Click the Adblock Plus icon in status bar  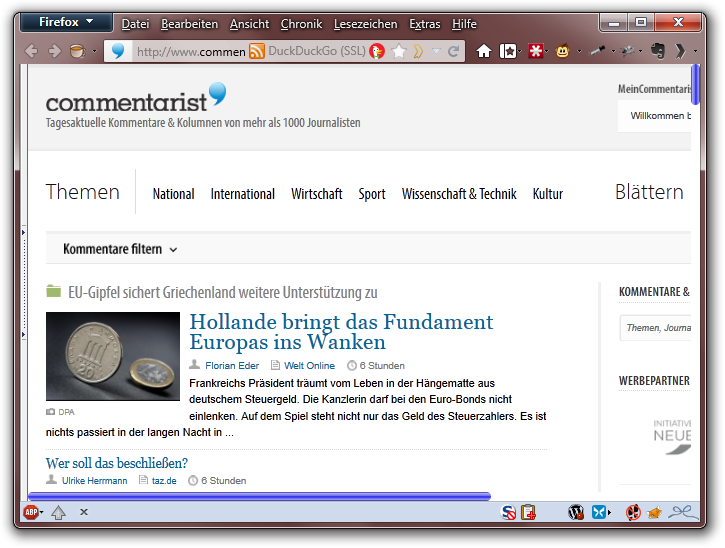click(x=31, y=512)
